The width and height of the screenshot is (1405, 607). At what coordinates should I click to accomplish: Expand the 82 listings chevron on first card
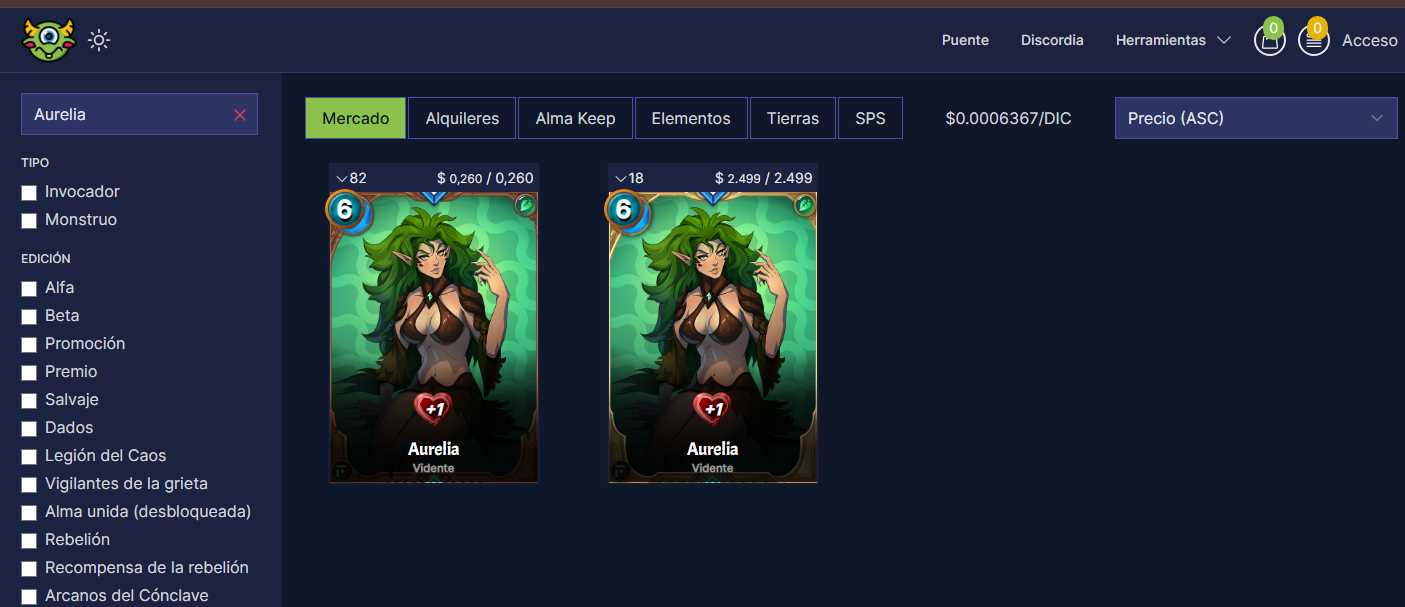click(x=341, y=178)
